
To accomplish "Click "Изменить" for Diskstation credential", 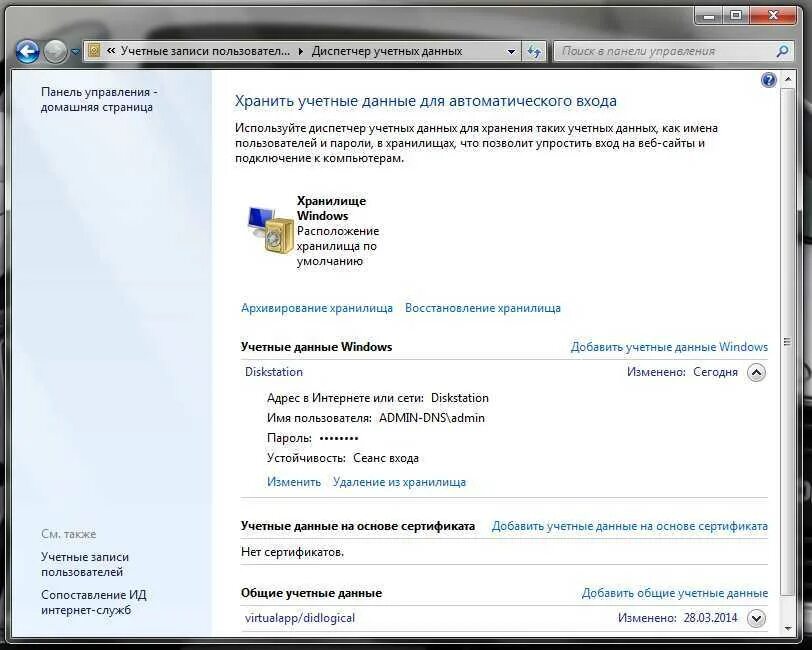I will pyautogui.click(x=294, y=482).
